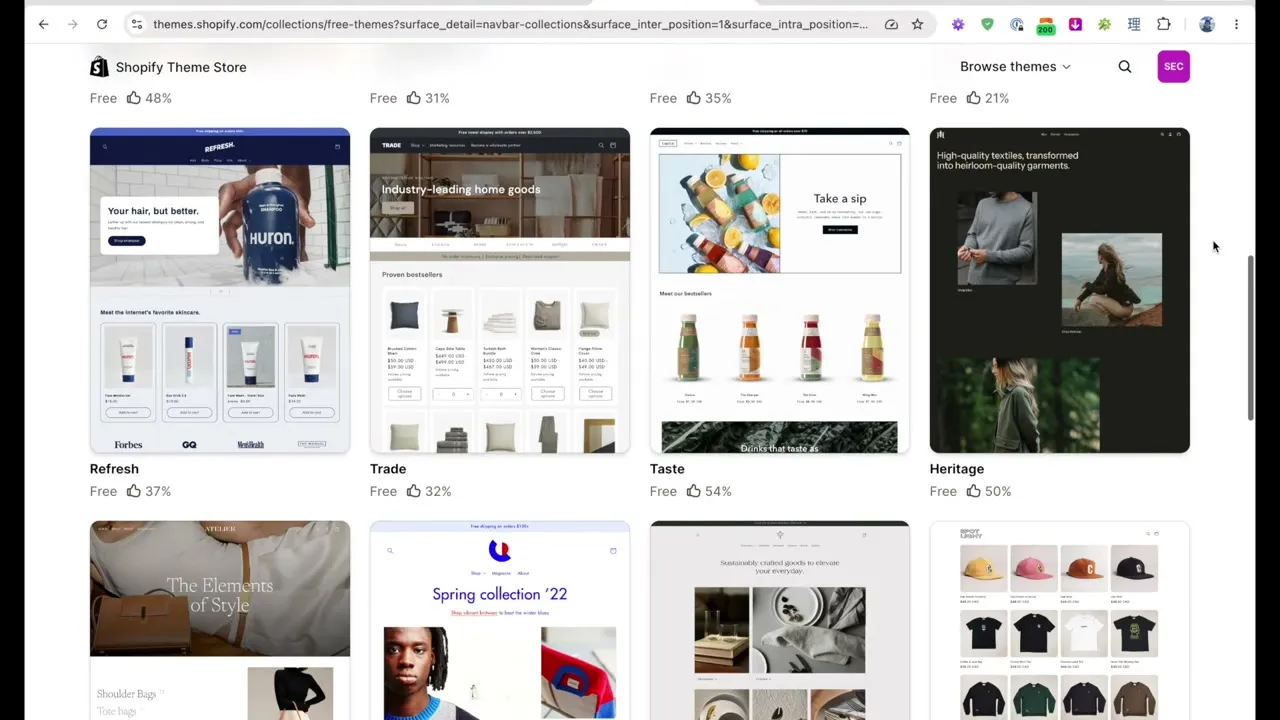Open the Taste theme title link
This screenshot has width=1280, height=720.
(x=667, y=469)
